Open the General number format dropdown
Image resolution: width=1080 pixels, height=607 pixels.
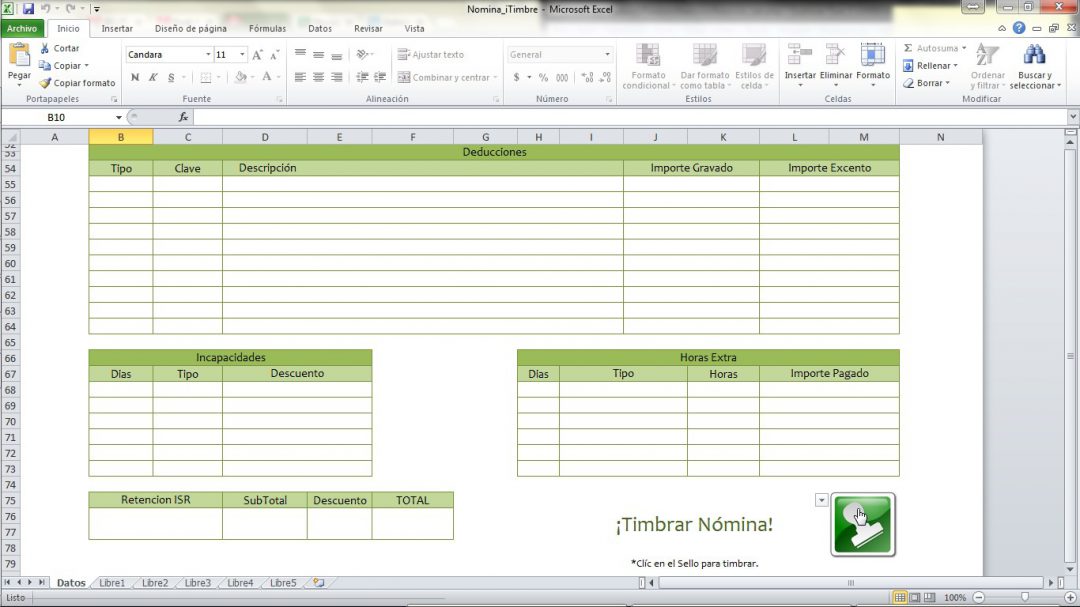(607, 55)
